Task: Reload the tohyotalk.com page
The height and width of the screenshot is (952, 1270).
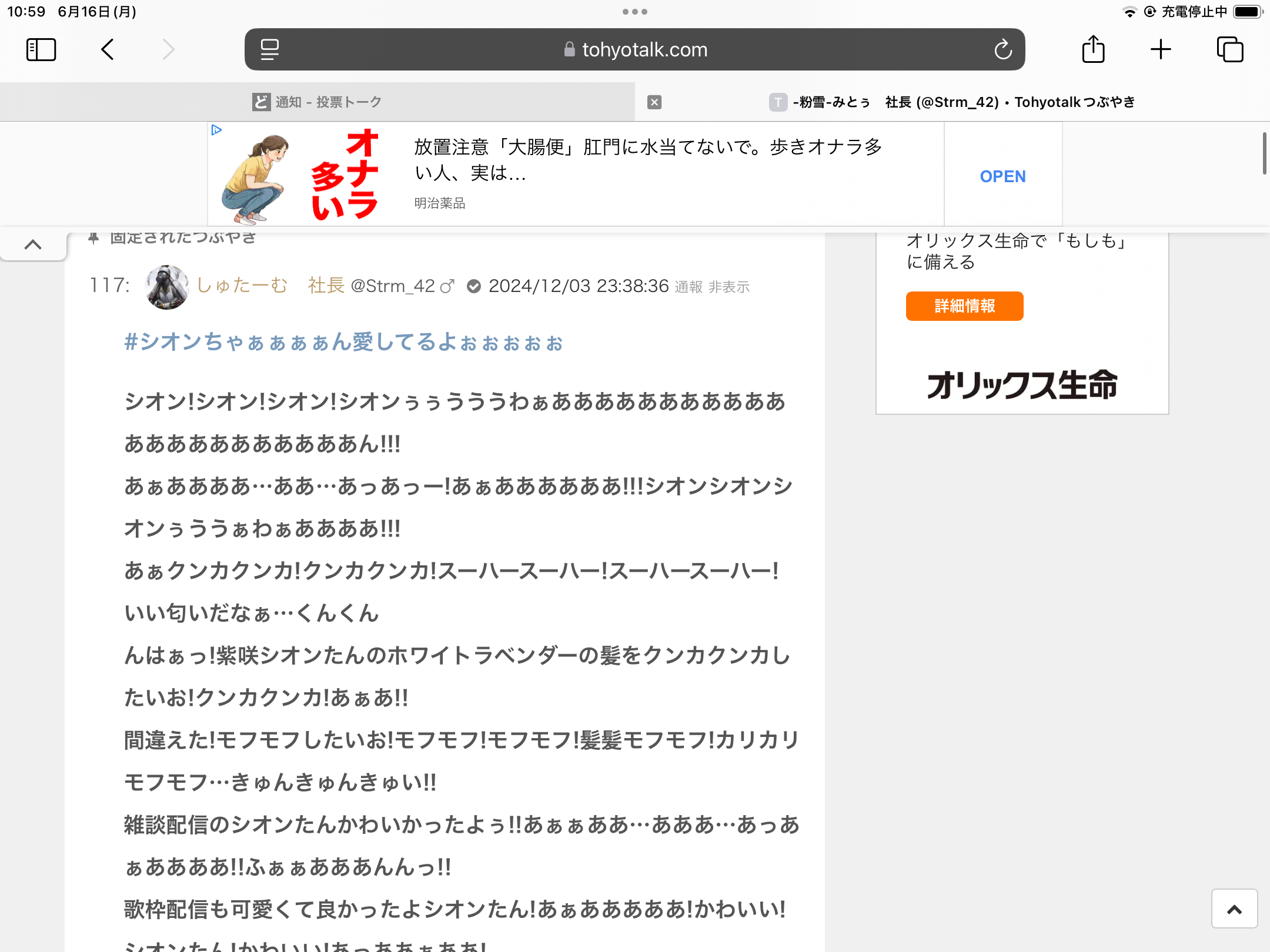Action: [1003, 49]
